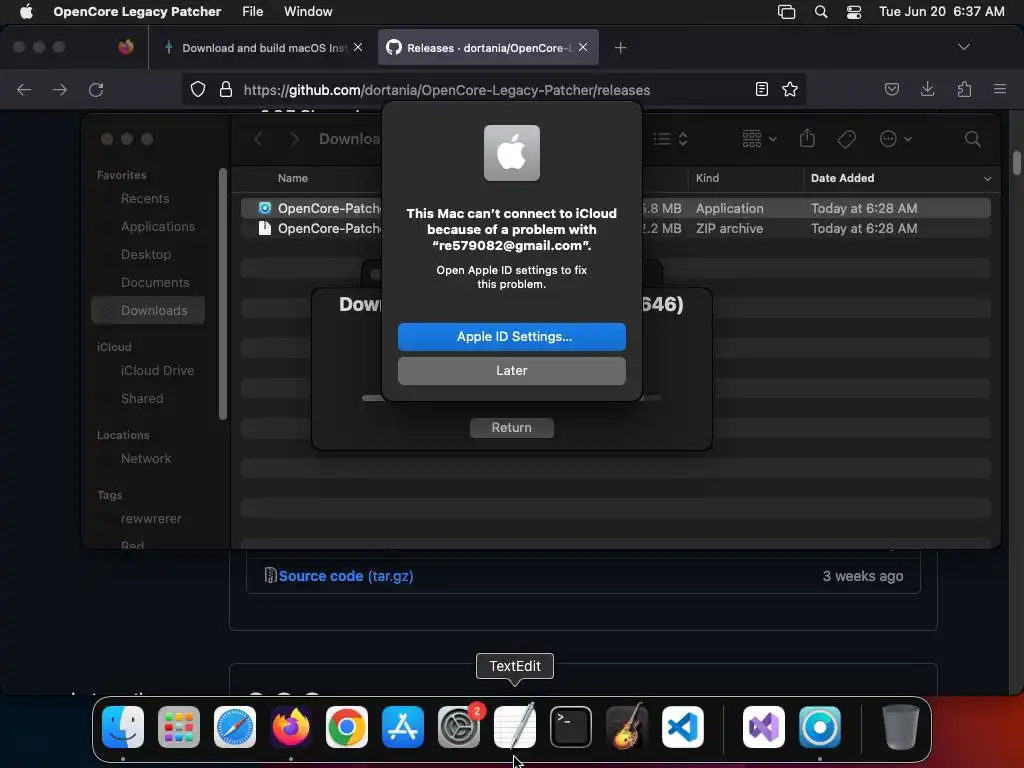The image size is (1024, 768).
Task: Go forward in the Finder window
Action: tap(295, 138)
